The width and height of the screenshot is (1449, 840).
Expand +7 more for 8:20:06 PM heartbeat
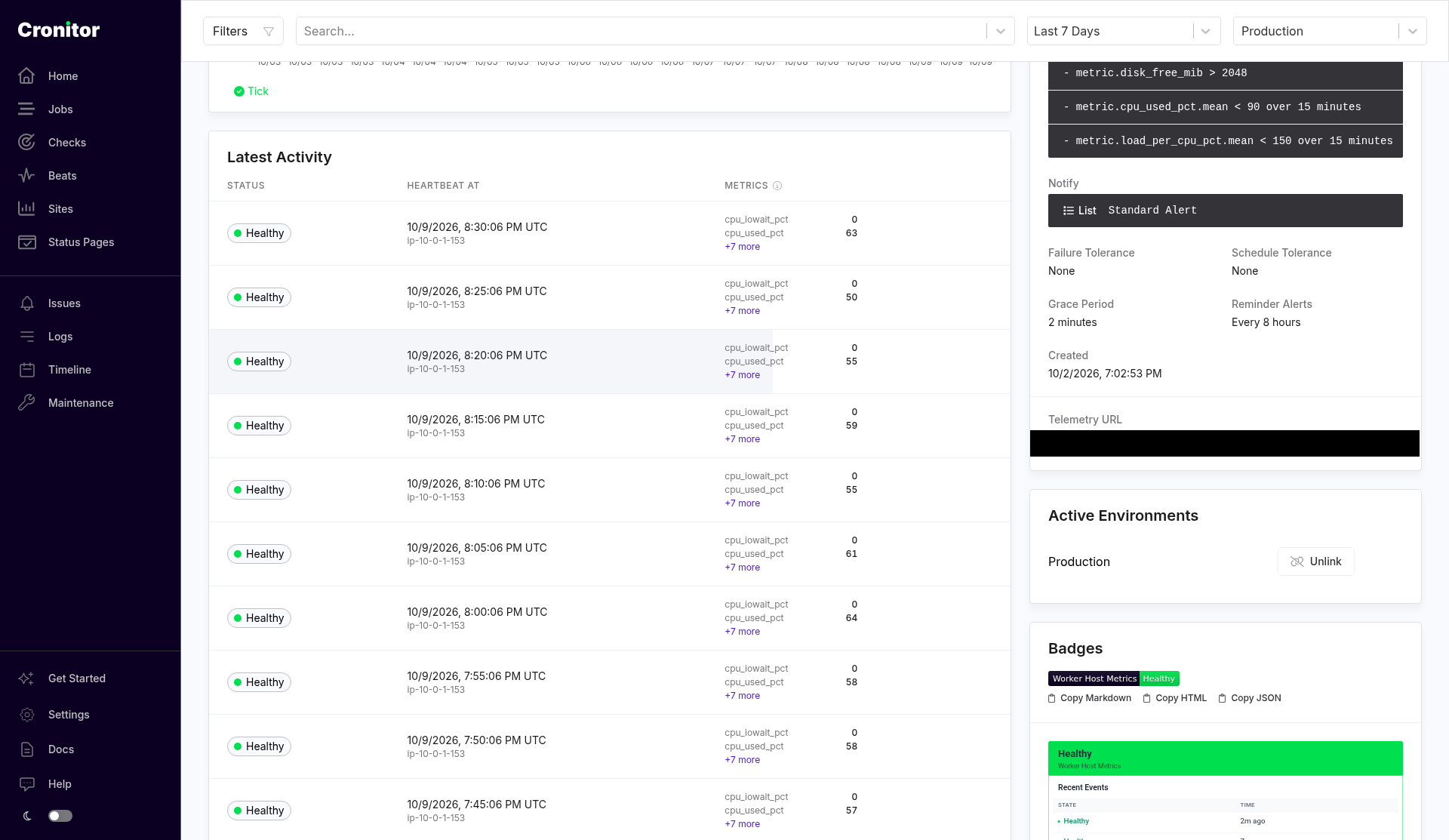click(x=743, y=375)
